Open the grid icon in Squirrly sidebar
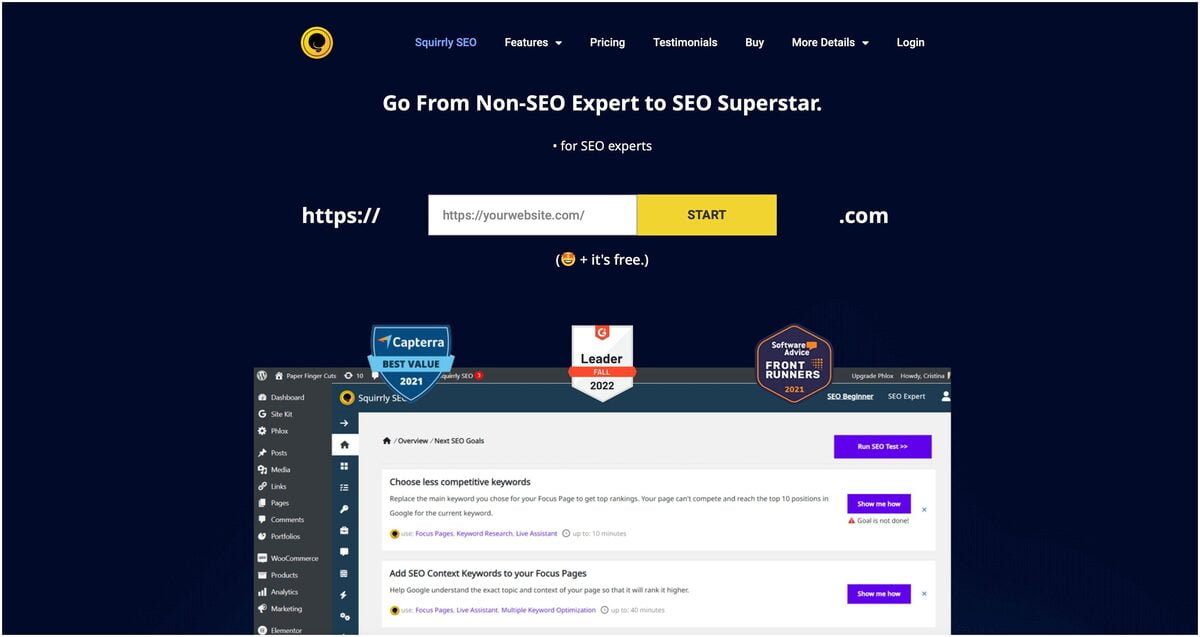Screen dimensions: 1200x637 coord(344,466)
